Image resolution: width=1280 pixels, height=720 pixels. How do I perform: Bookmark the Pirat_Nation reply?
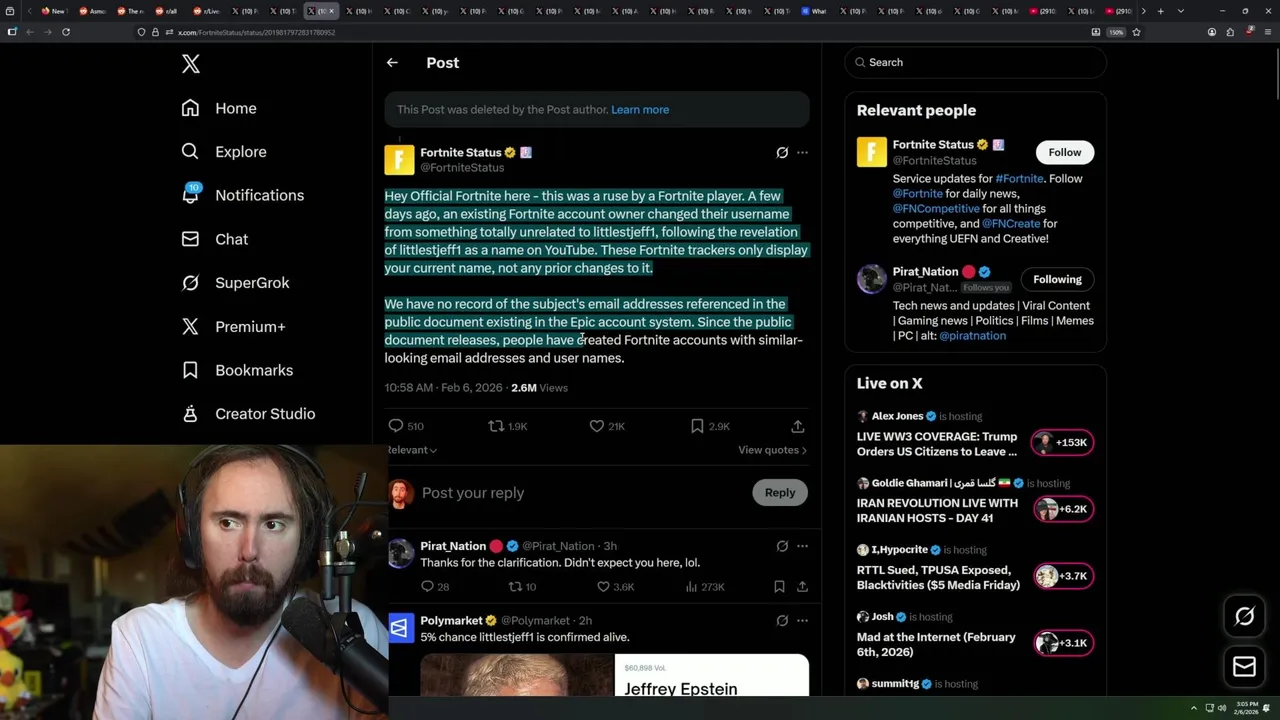(779, 587)
